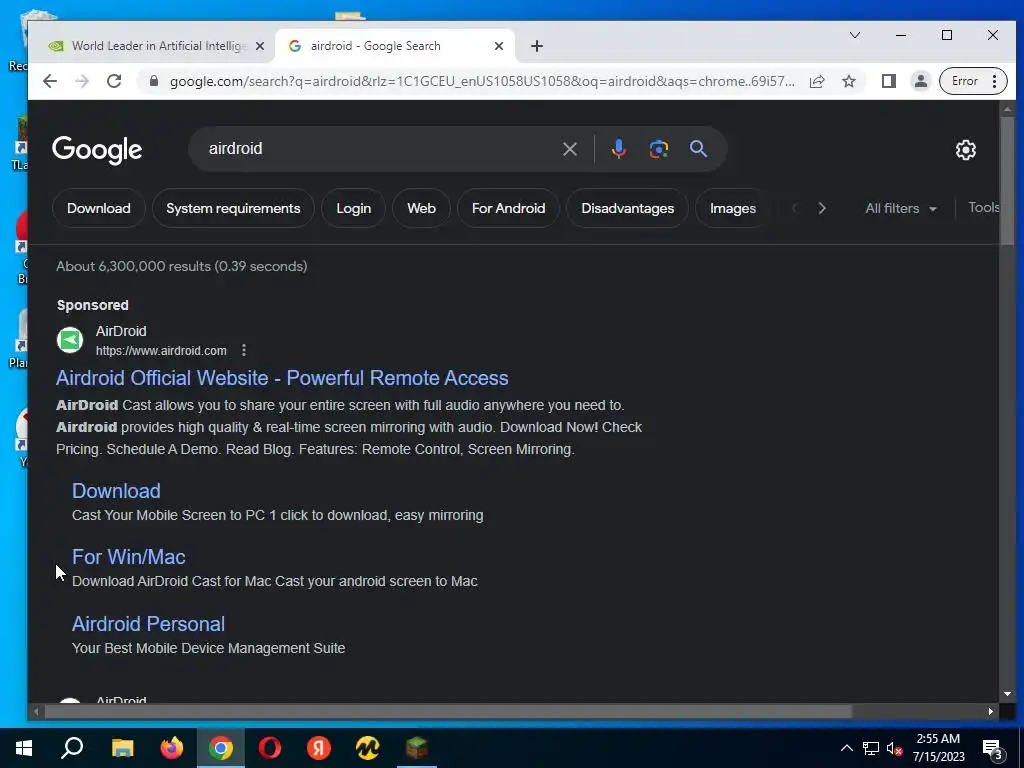The width and height of the screenshot is (1024, 768).
Task: Open the Chrome side panel
Action: coord(888,81)
